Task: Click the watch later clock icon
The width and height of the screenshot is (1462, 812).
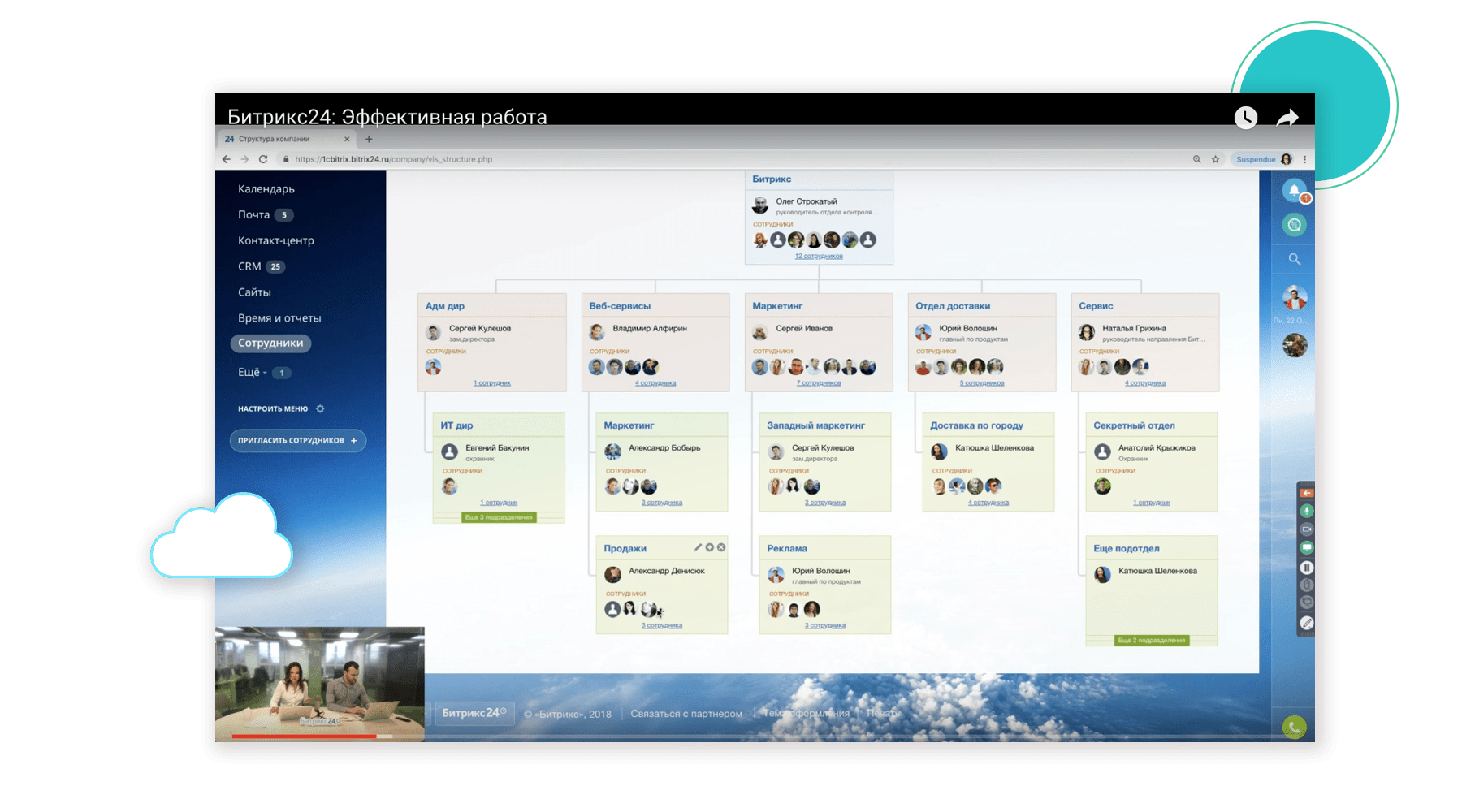Action: (x=1245, y=118)
